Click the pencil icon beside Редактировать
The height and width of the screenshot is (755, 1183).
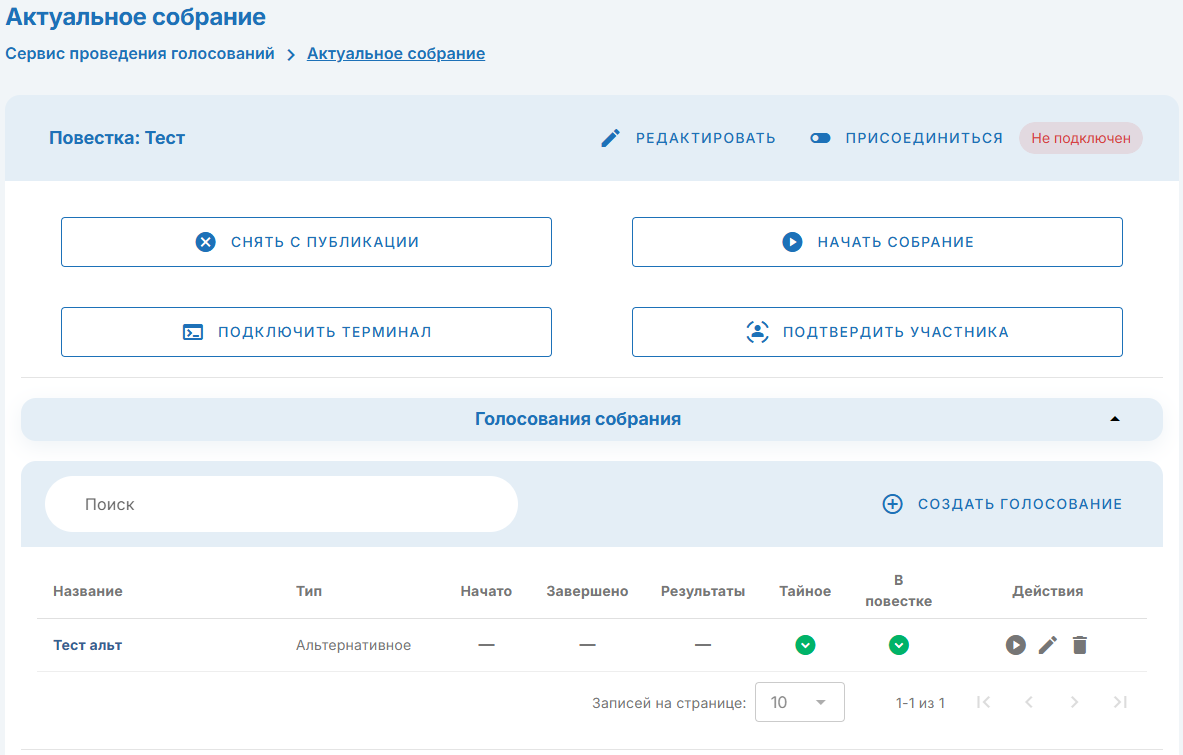(x=610, y=138)
